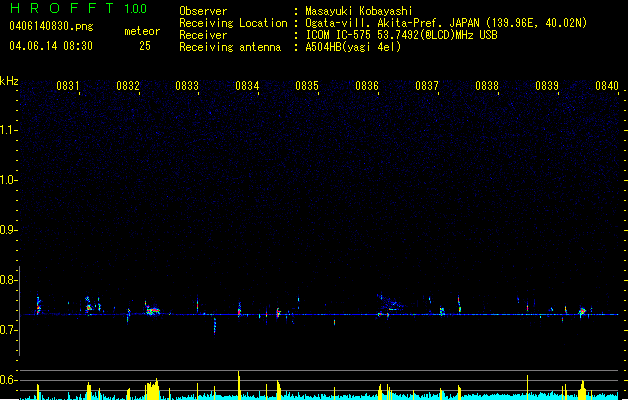The width and height of the screenshot is (629, 400).
Task: Click the 'Receiving antenna' field label
Action: point(230,47)
